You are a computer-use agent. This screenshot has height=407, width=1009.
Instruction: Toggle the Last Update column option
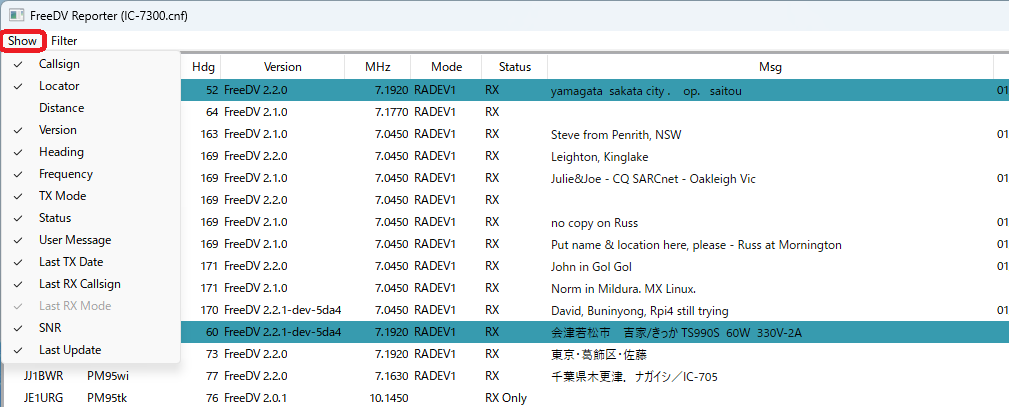coord(91,350)
